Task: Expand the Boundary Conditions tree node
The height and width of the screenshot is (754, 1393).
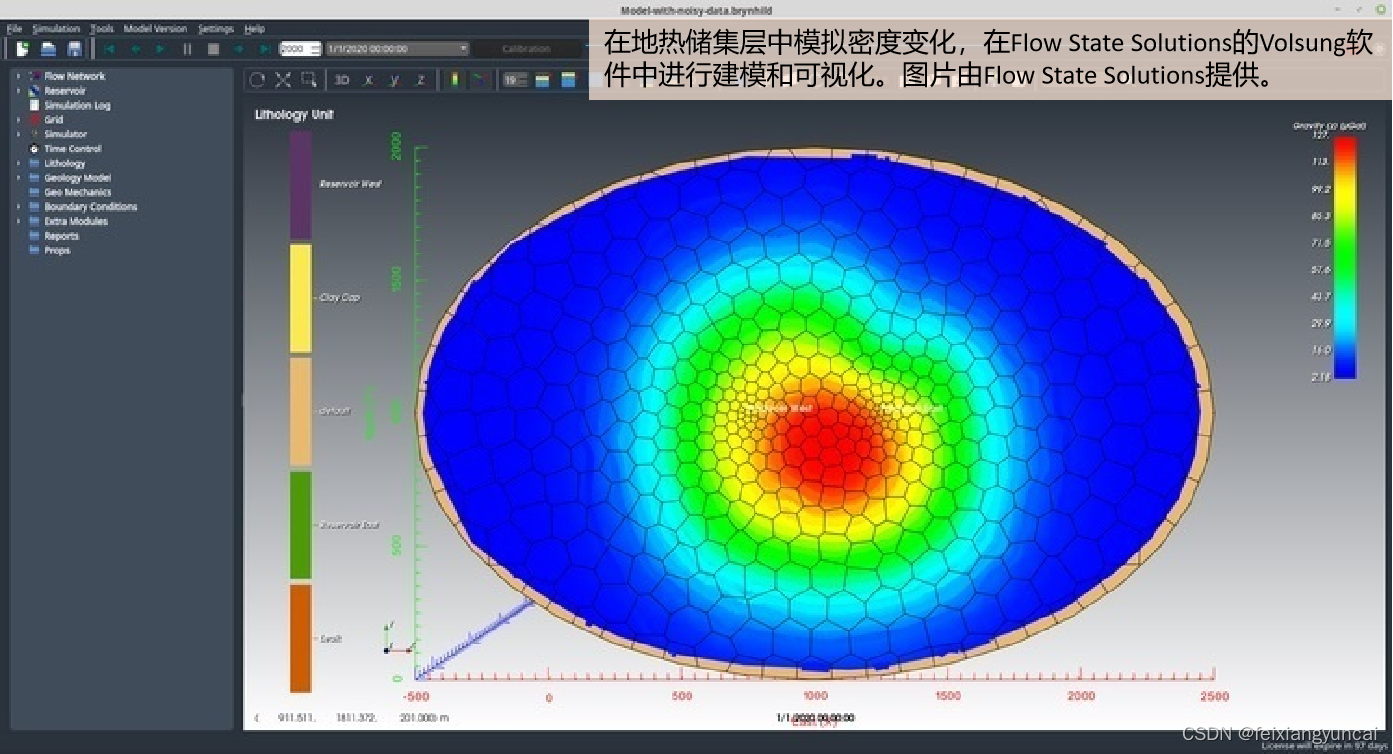Action: click(18, 207)
